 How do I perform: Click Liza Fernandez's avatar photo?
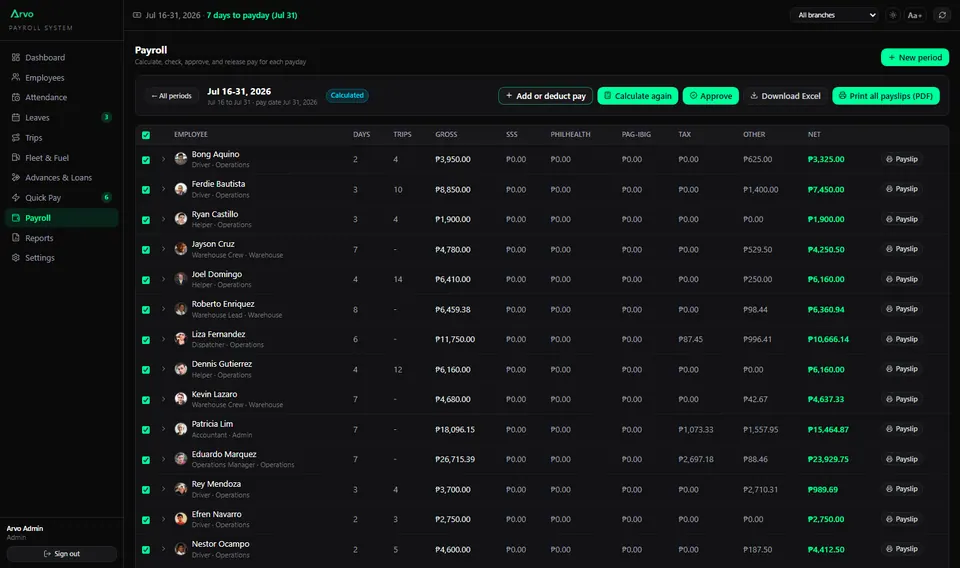click(181, 339)
